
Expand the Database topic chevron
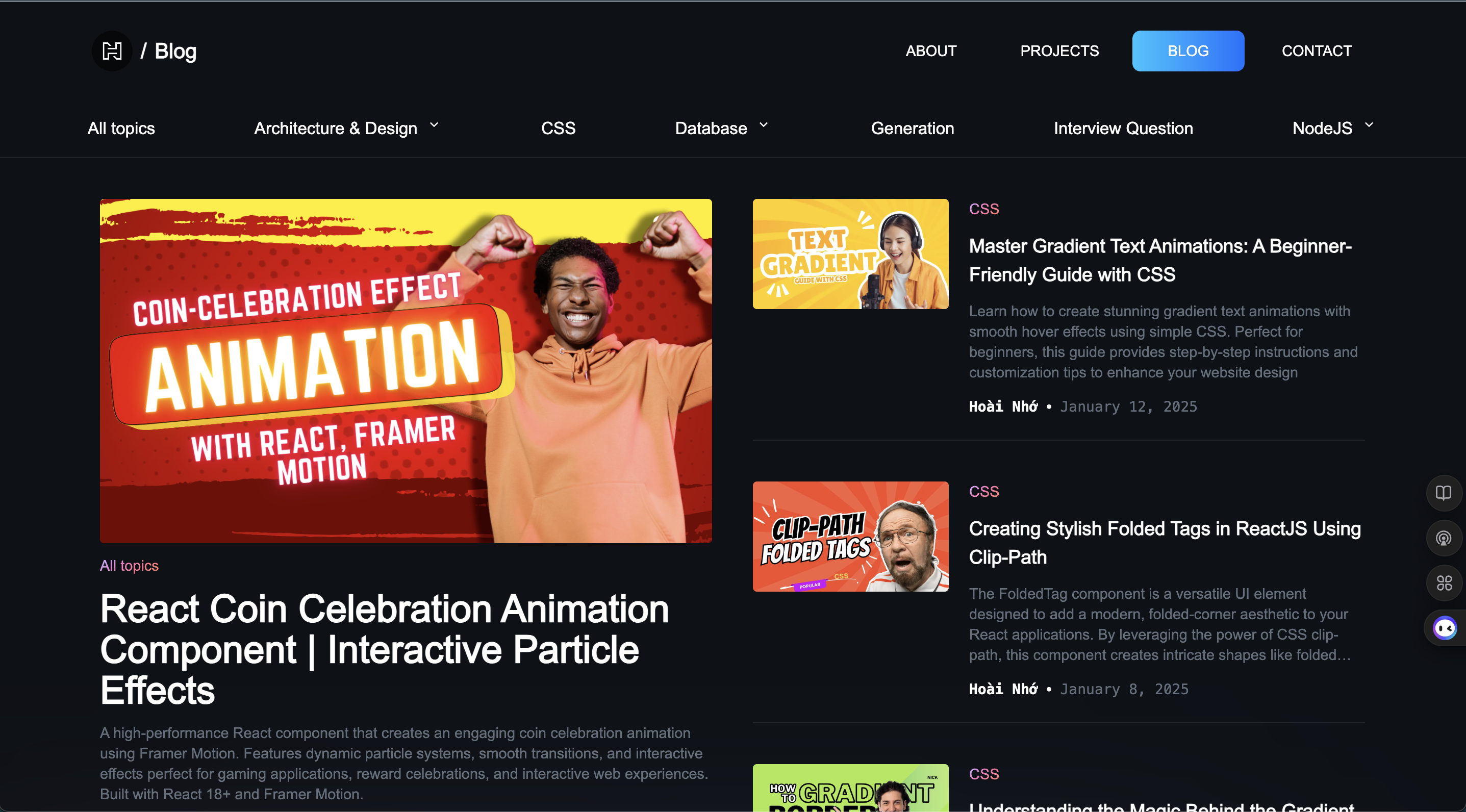click(x=764, y=125)
